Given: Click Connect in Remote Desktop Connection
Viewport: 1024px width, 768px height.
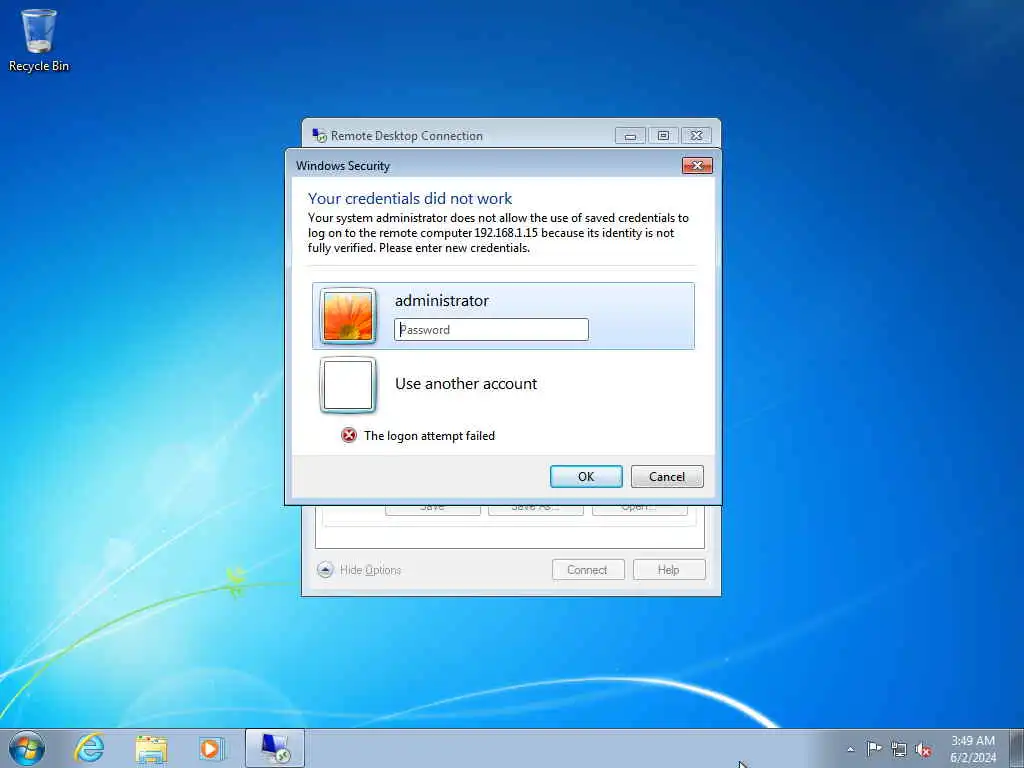Looking at the screenshot, I should coord(588,569).
